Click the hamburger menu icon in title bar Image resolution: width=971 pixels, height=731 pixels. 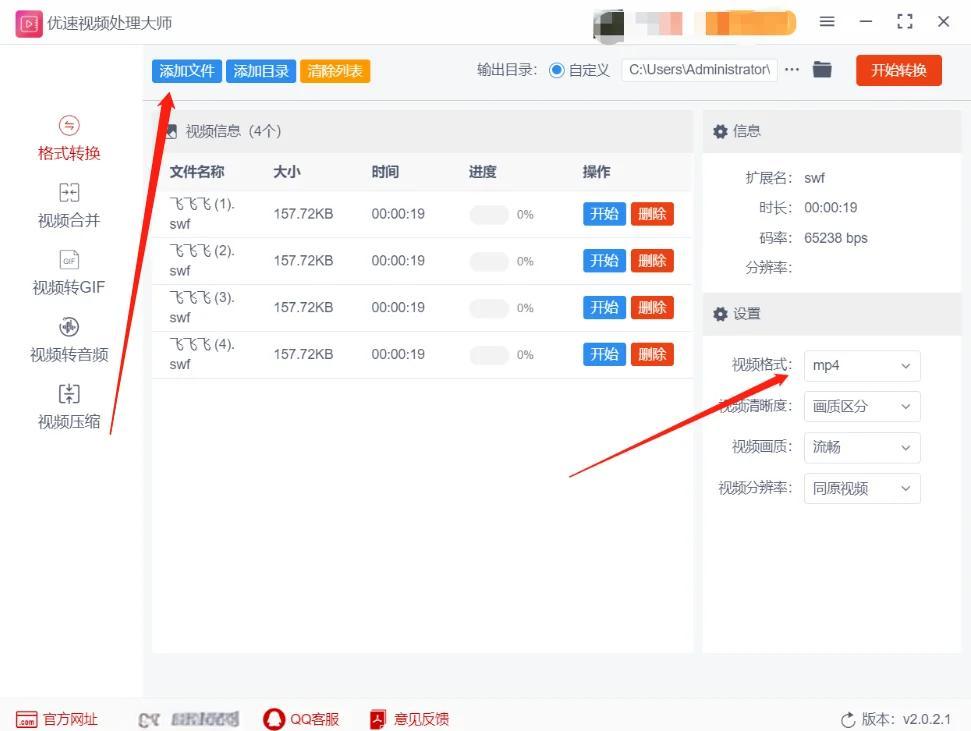(827, 22)
